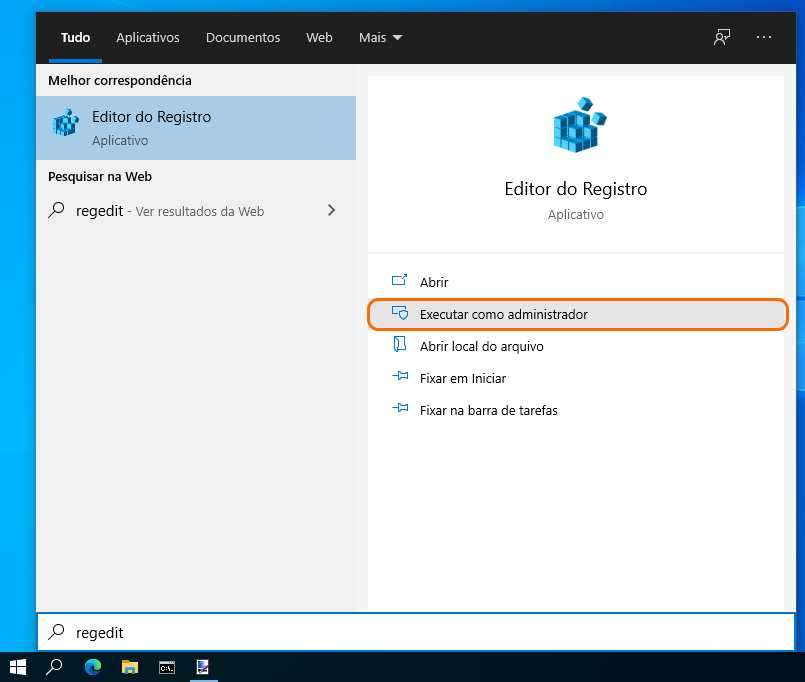The image size is (805, 682).
Task: Click the active app icon on the taskbar
Action: [204, 667]
